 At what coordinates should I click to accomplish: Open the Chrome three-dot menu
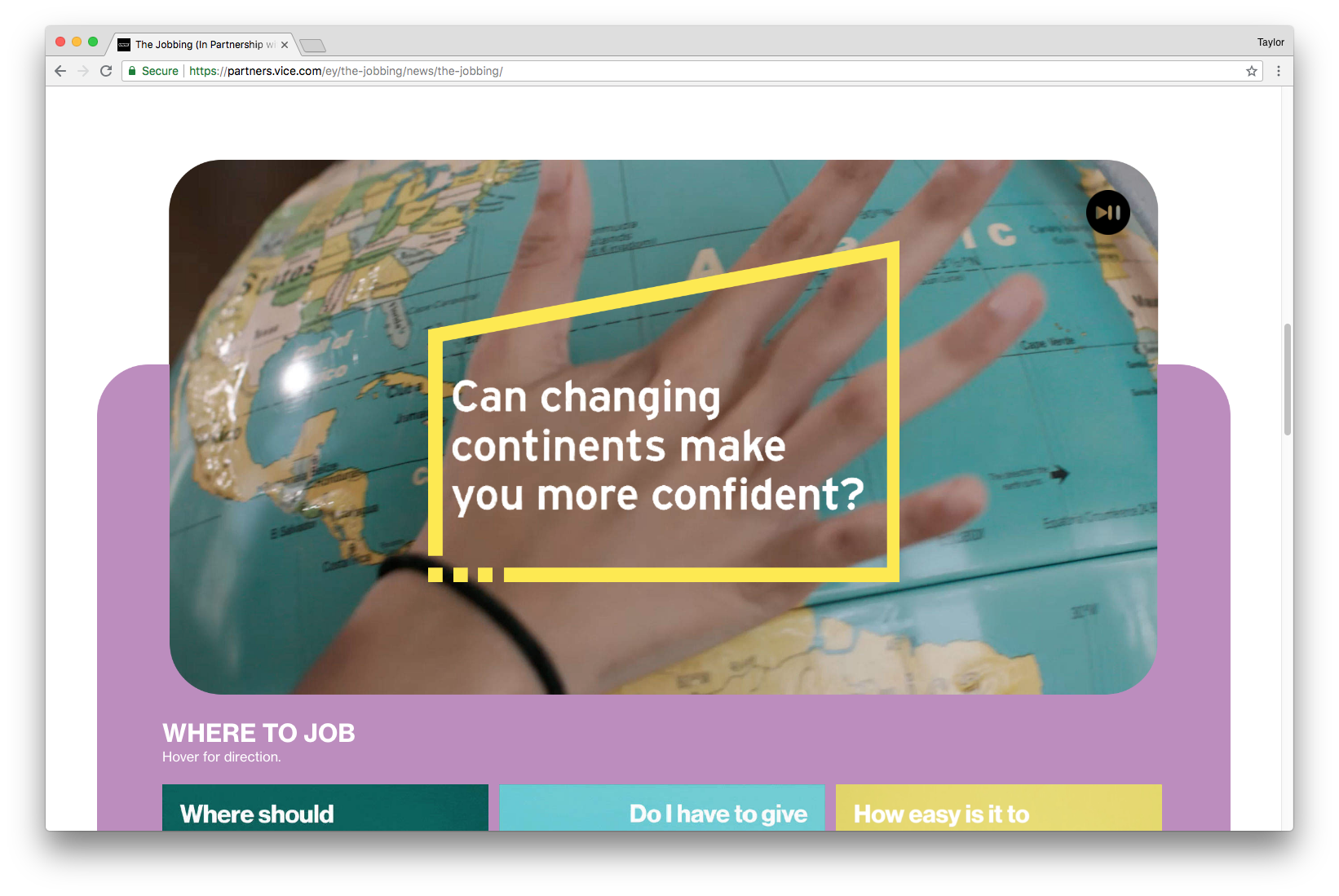click(x=1279, y=71)
